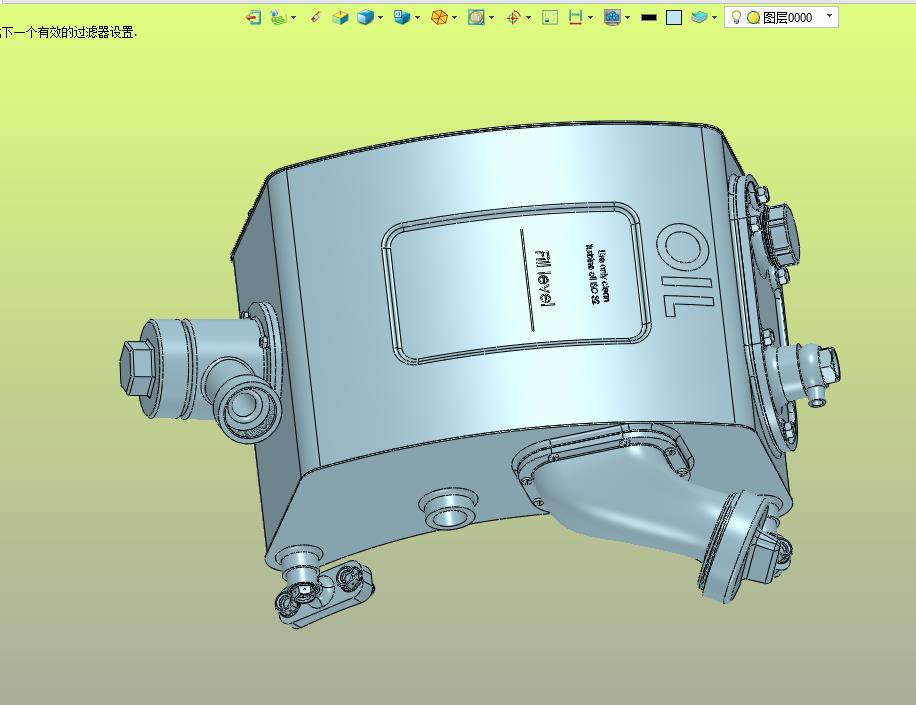Image resolution: width=916 pixels, height=705 pixels.
Task: Expand the view orientation cube dropdown
Action: pos(417,18)
